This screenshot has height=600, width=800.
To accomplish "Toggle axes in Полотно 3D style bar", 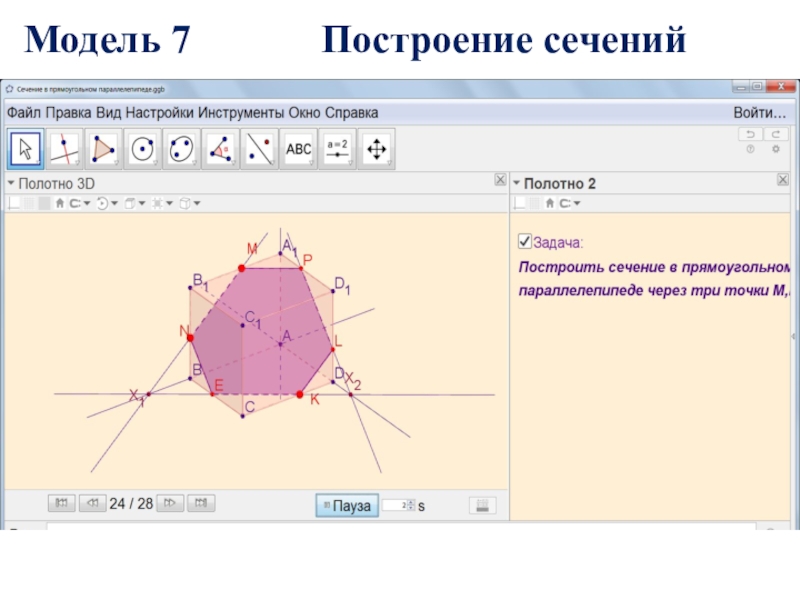I will click(14, 204).
